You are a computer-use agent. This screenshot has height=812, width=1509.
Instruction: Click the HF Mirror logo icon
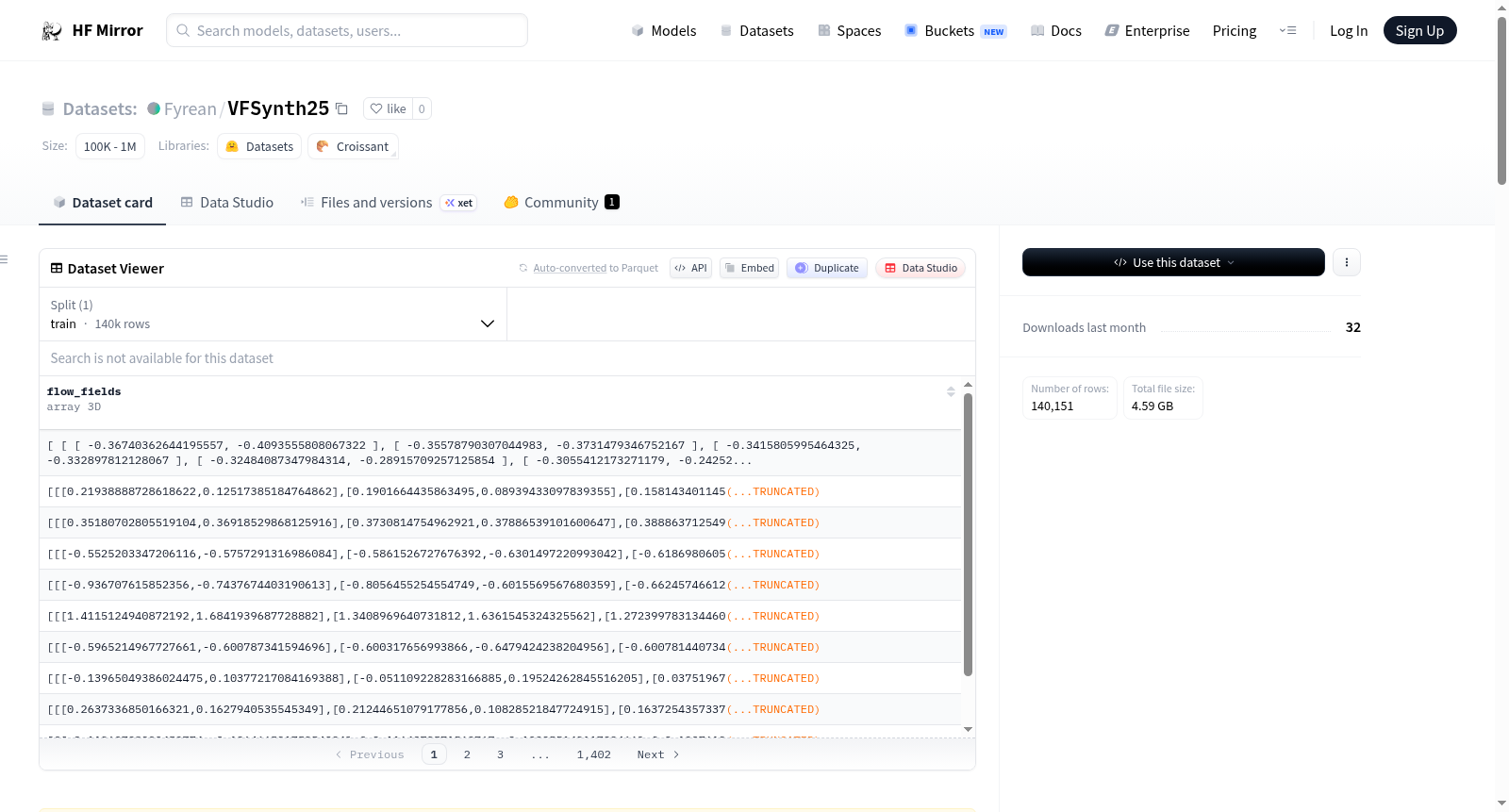[52, 31]
